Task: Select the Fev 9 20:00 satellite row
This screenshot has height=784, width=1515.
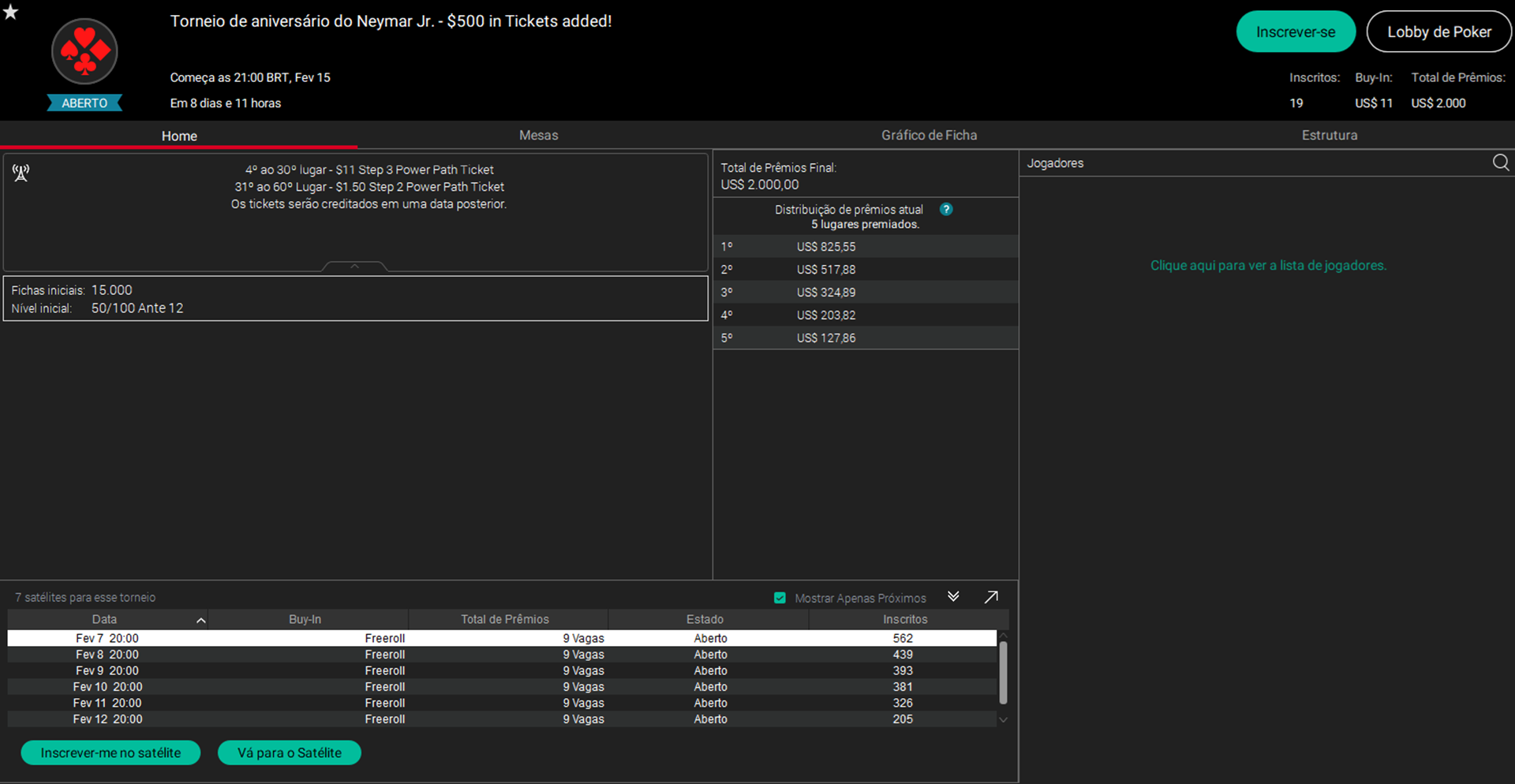Action: 502,670
